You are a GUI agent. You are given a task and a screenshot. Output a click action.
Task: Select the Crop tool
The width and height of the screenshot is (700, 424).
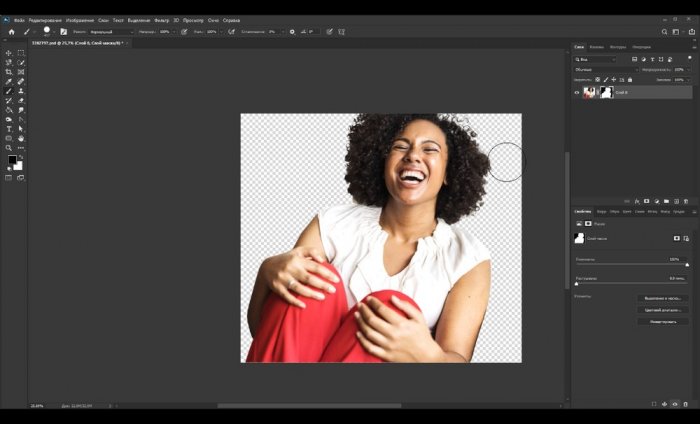9,72
